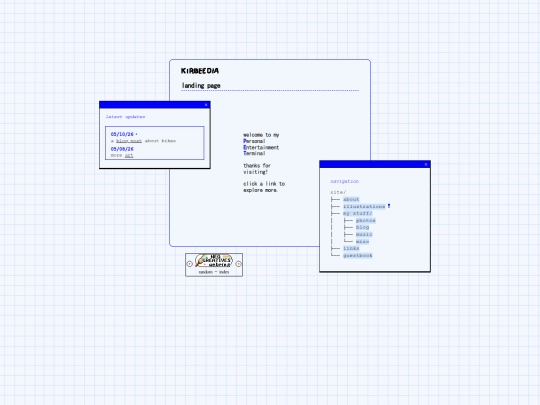Go to next webring site arrow
Viewport: 540px width, 405px height.
pos(238,264)
